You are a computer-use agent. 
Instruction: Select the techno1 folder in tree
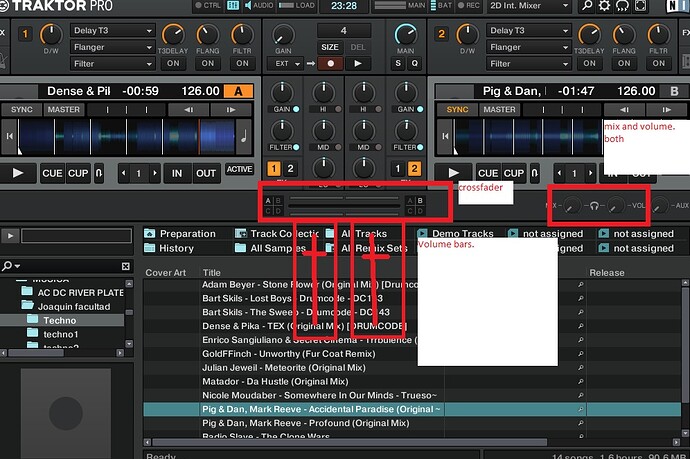pos(61,334)
